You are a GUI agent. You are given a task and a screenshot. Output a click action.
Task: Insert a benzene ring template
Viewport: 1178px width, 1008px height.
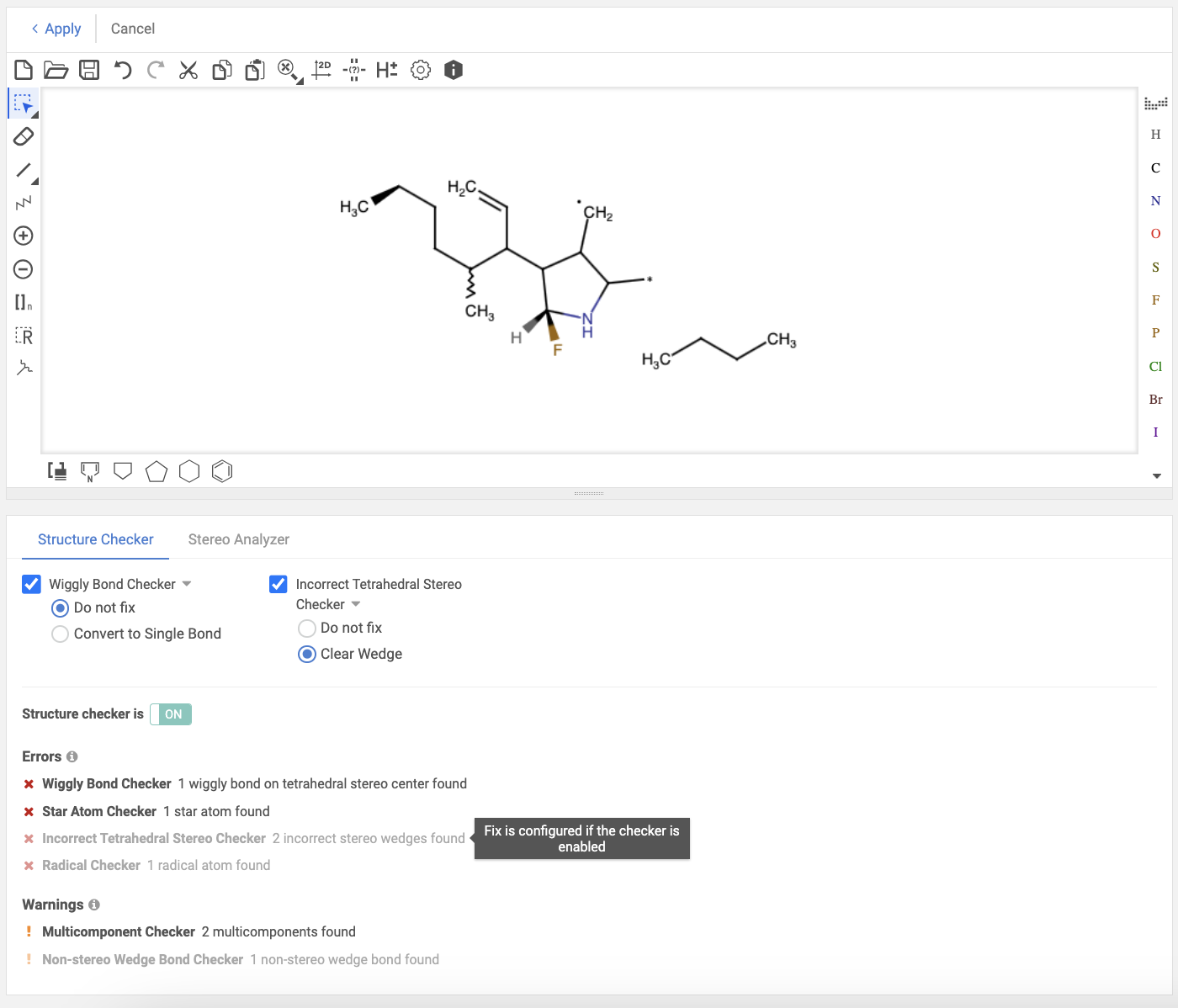pos(222,471)
